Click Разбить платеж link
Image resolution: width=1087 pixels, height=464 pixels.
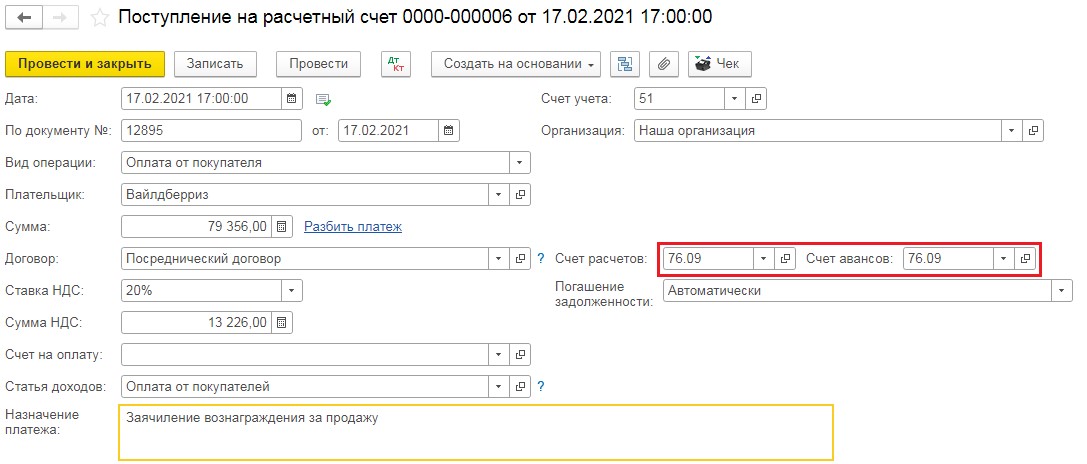click(353, 226)
